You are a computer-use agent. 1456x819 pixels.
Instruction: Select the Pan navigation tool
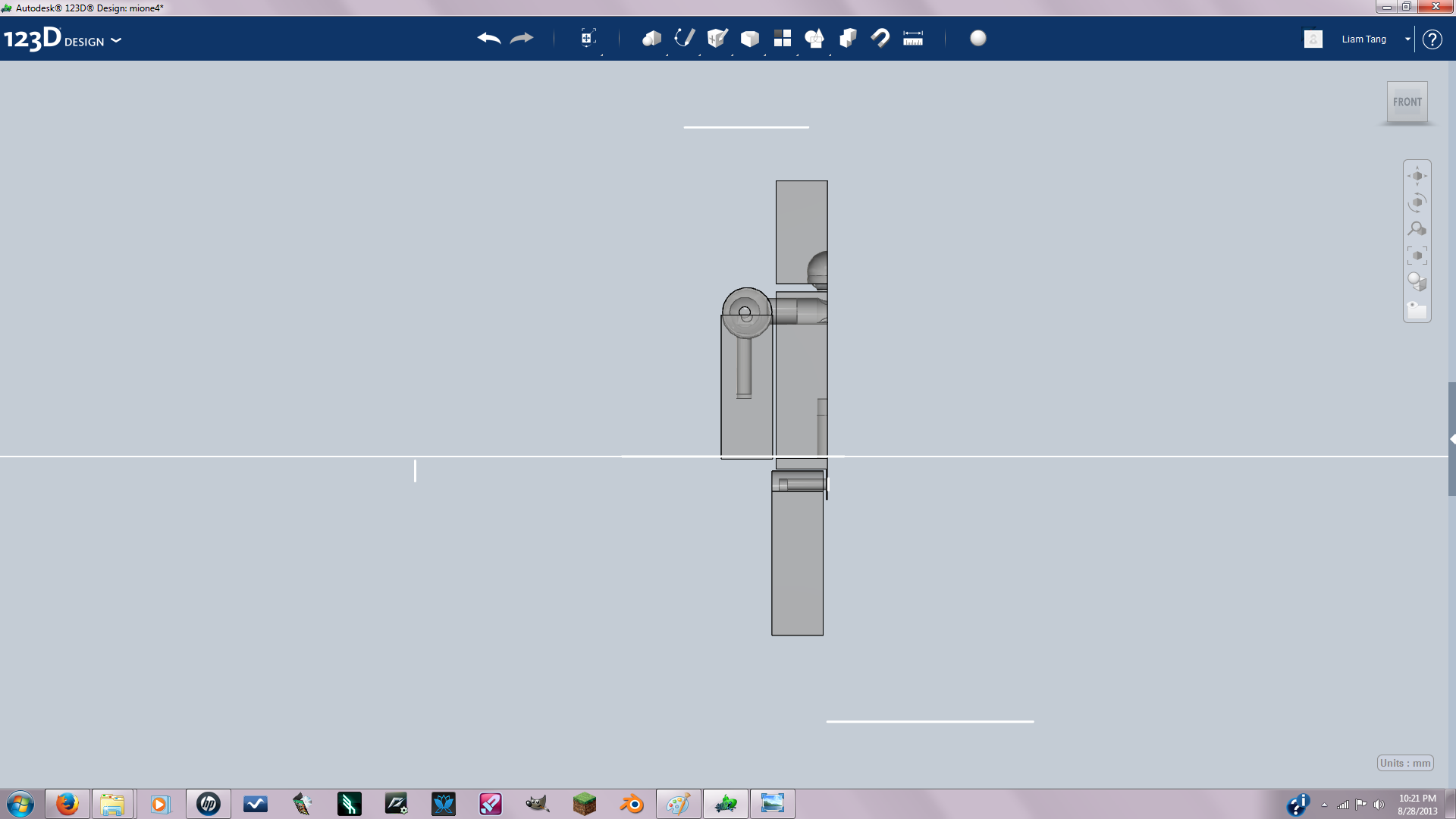1417,176
